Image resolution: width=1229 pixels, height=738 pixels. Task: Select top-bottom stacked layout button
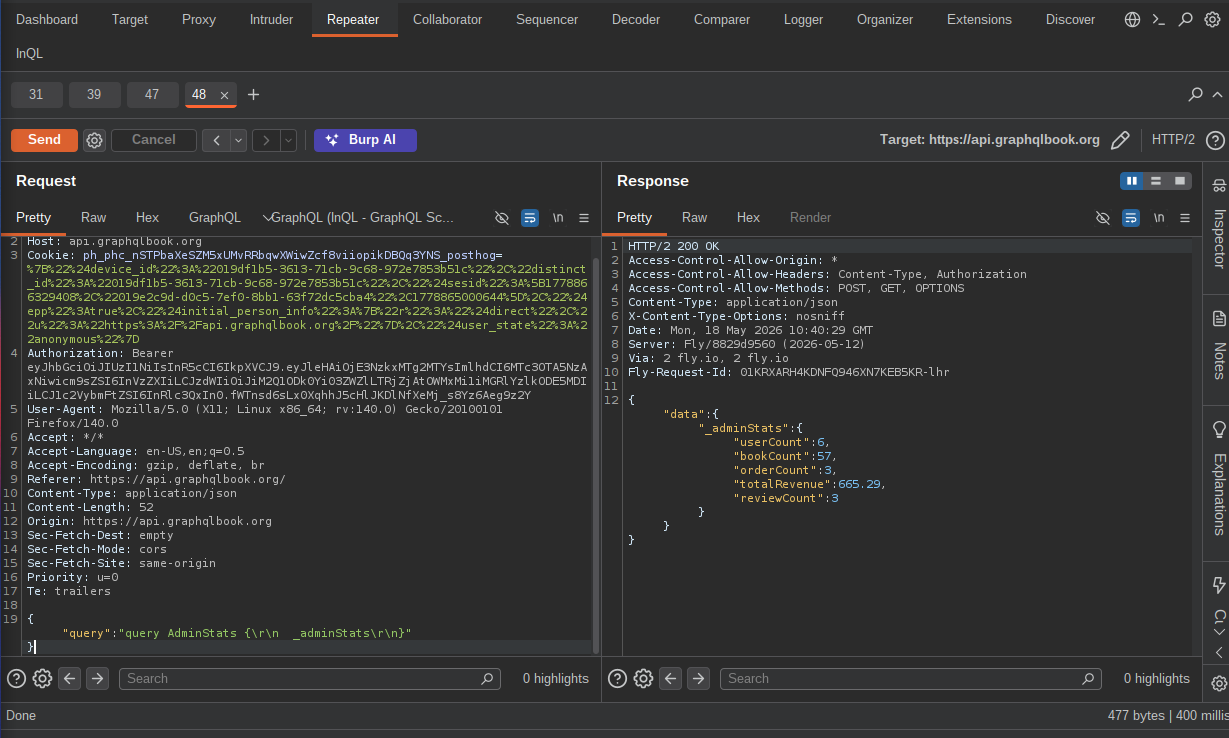pyautogui.click(x=1156, y=181)
